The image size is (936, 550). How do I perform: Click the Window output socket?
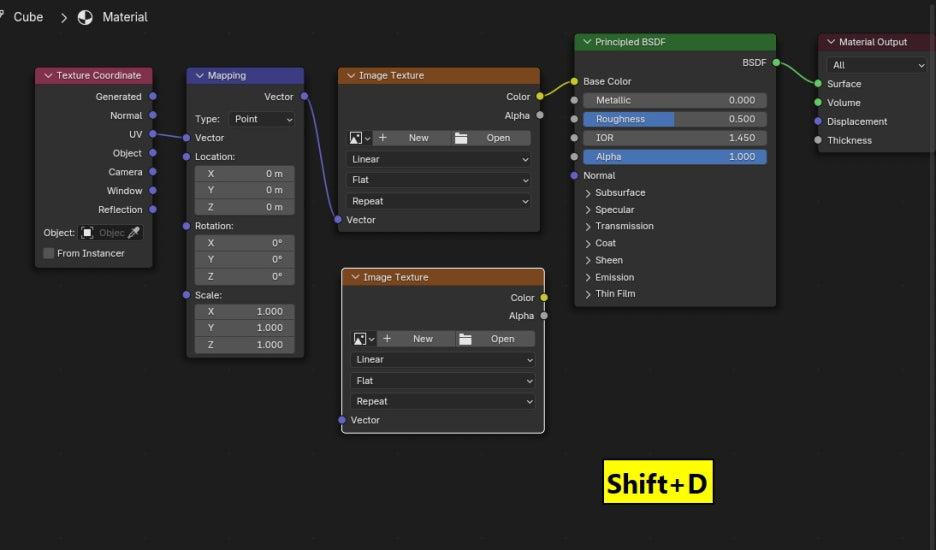pos(153,190)
